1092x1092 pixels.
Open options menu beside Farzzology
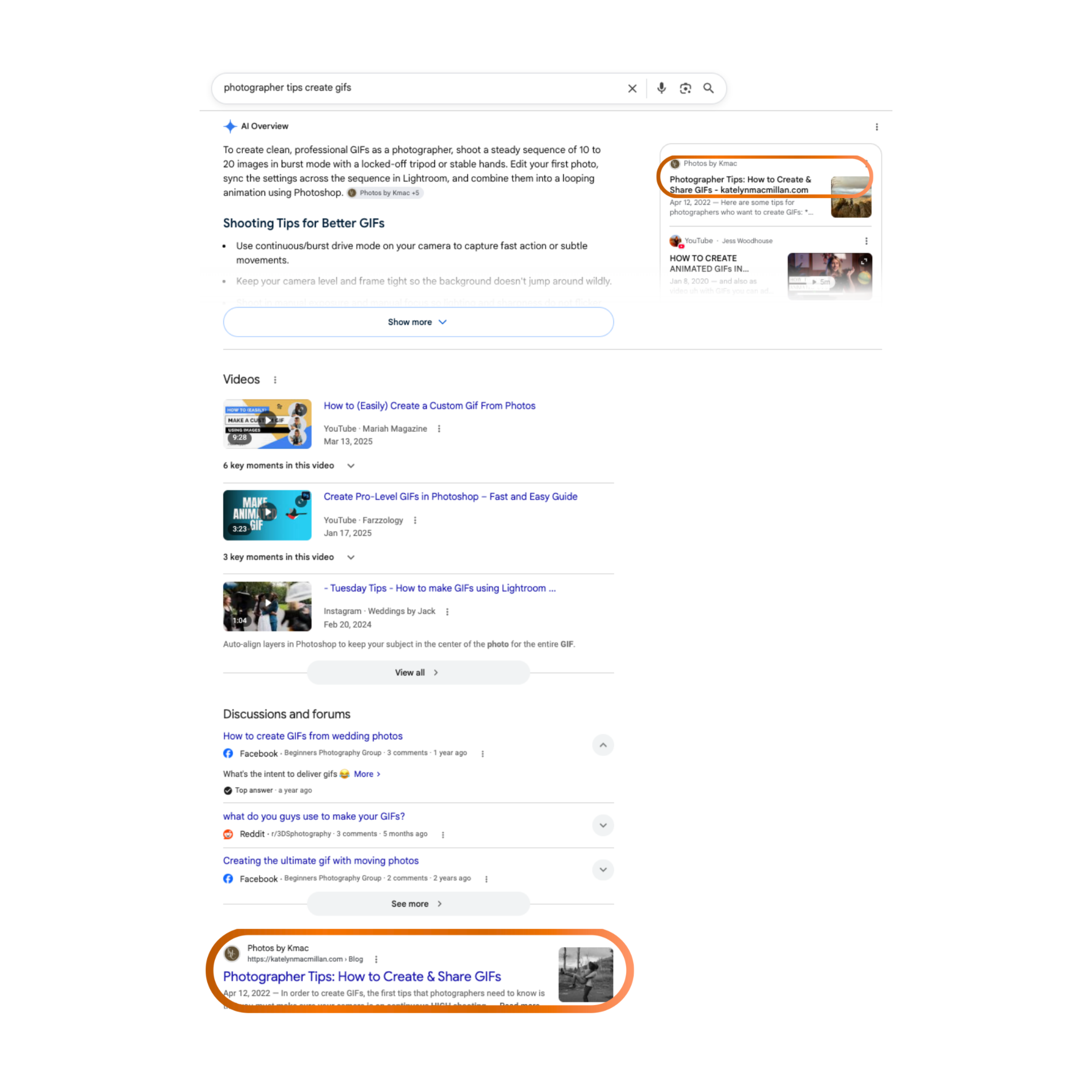pos(415,521)
